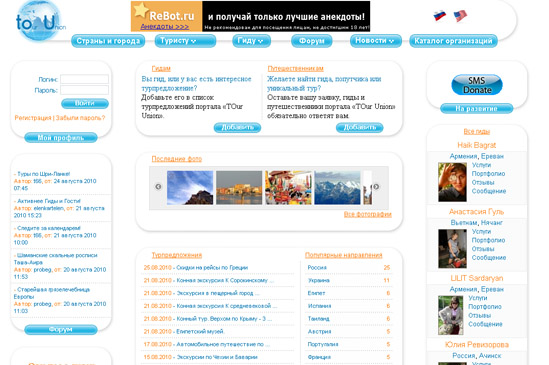Image resolution: width=549 pixels, height=365 pixels.
Task: Open the snowy mountains photo thumbnail
Action: tap(337, 187)
